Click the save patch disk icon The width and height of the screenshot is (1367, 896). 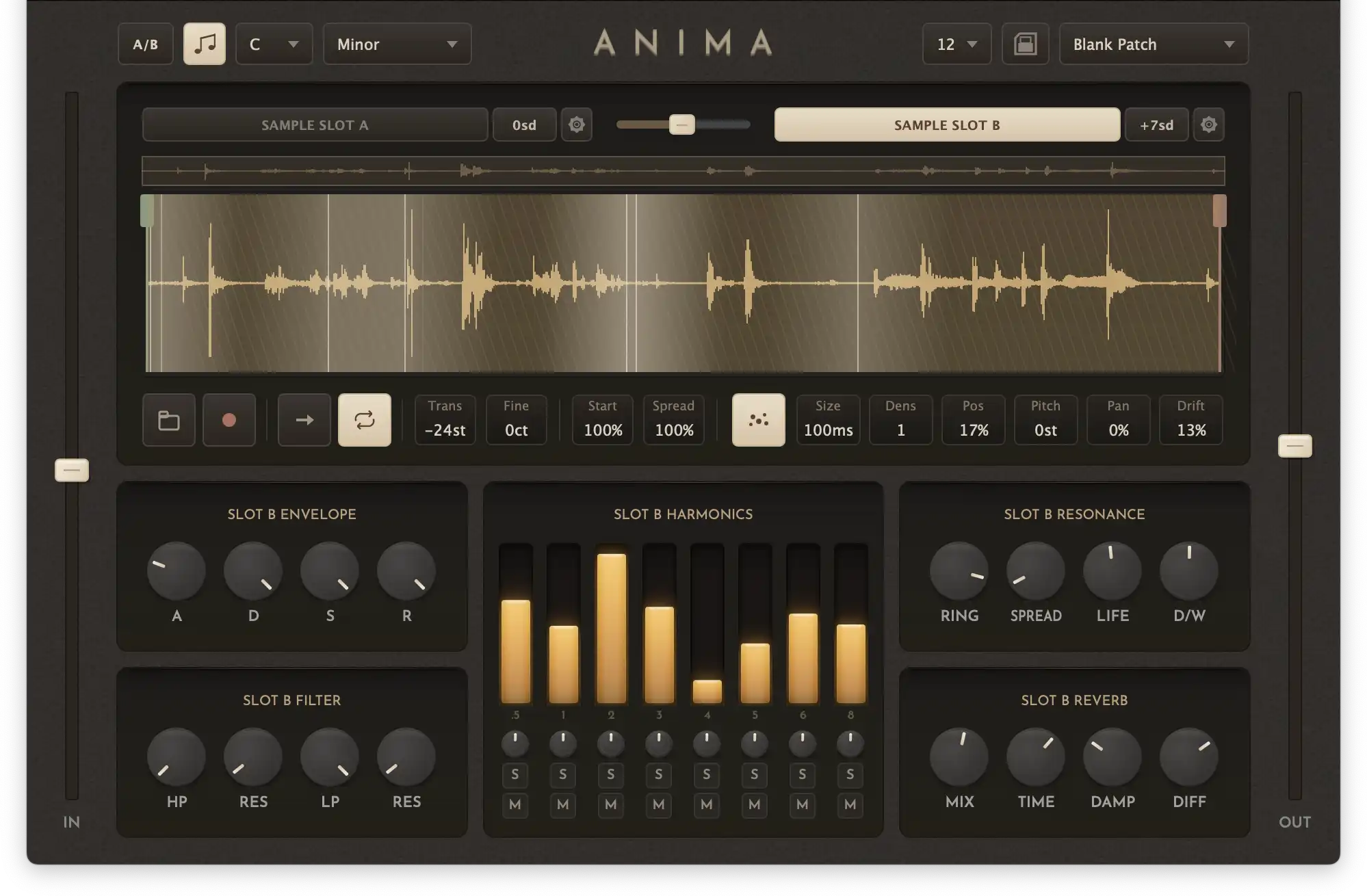pyautogui.click(x=1025, y=44)
